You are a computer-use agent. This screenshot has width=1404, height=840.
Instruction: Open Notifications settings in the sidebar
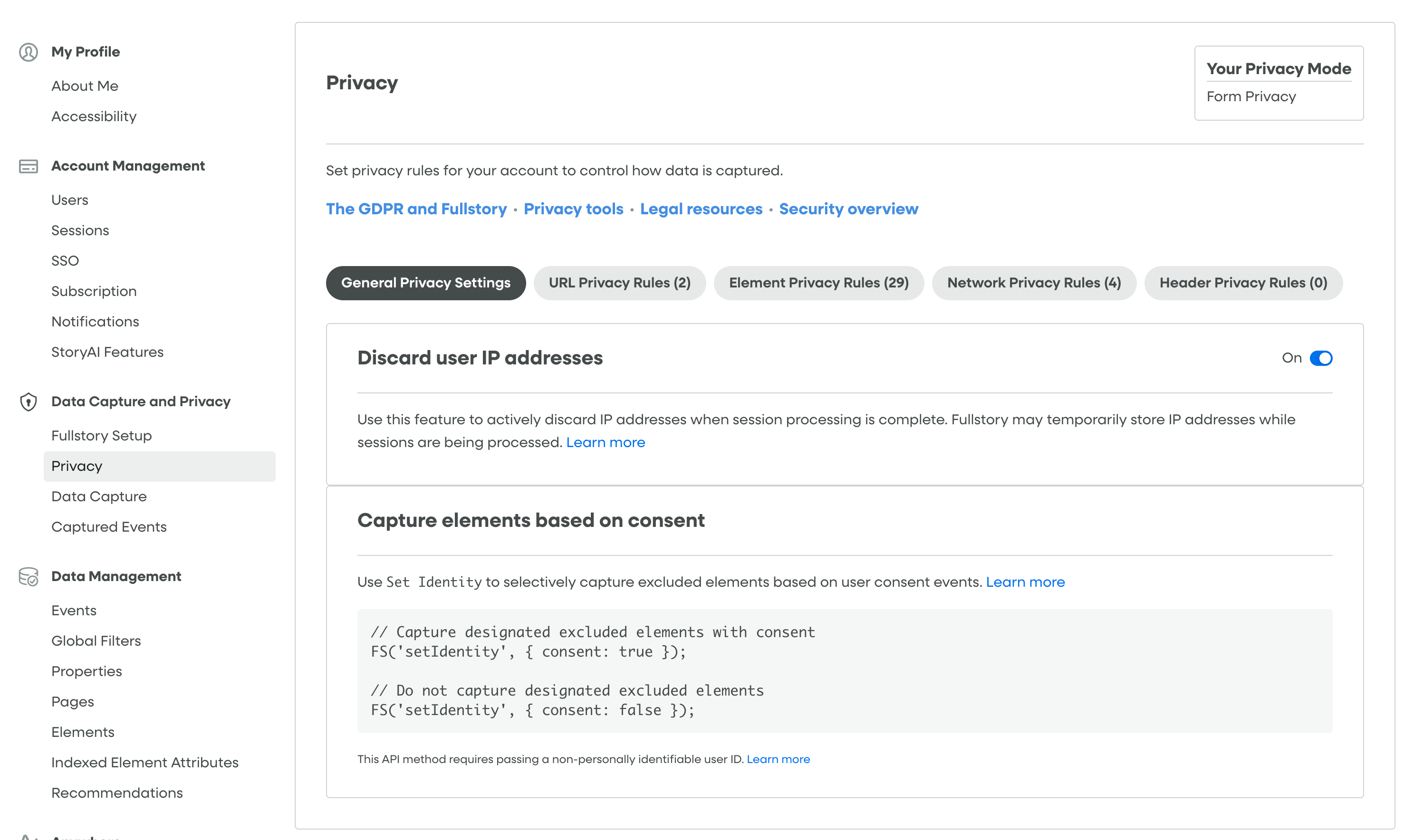pyautogui.click(x=95, y=322)
